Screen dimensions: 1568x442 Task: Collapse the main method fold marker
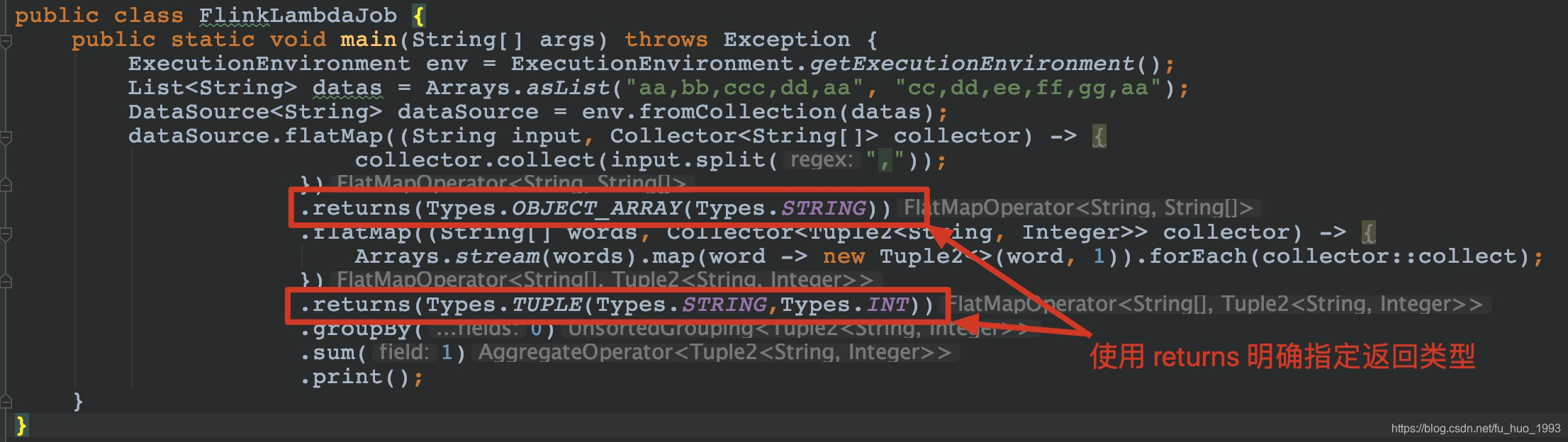pyautogui.click(x=6, y=42)
